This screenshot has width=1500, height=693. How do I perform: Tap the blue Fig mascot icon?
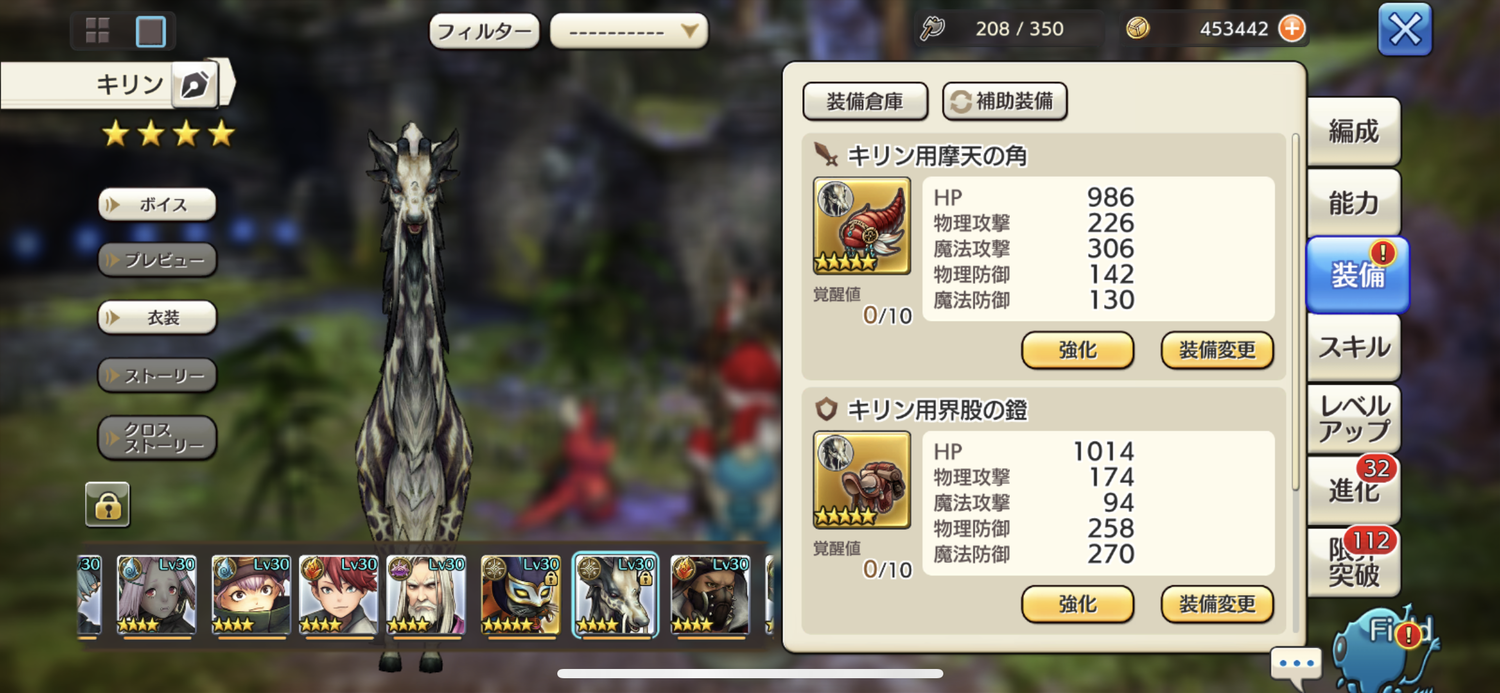pyautogui.click(x=1388, y=646)
